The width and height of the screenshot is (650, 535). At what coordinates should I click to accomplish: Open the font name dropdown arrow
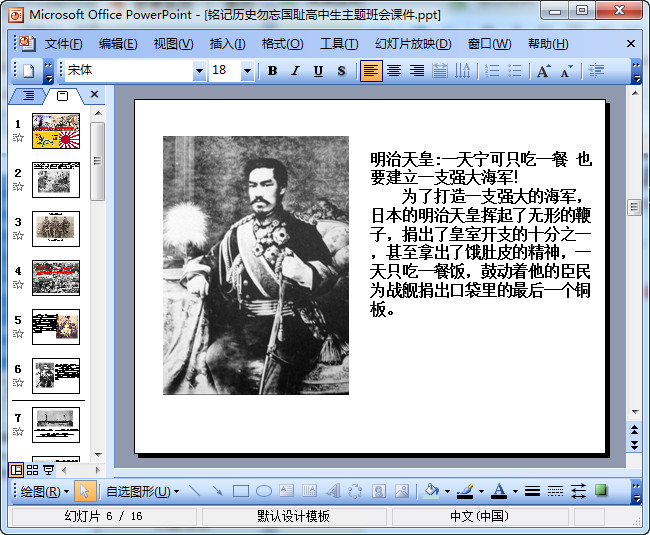[x=199, y=71]
